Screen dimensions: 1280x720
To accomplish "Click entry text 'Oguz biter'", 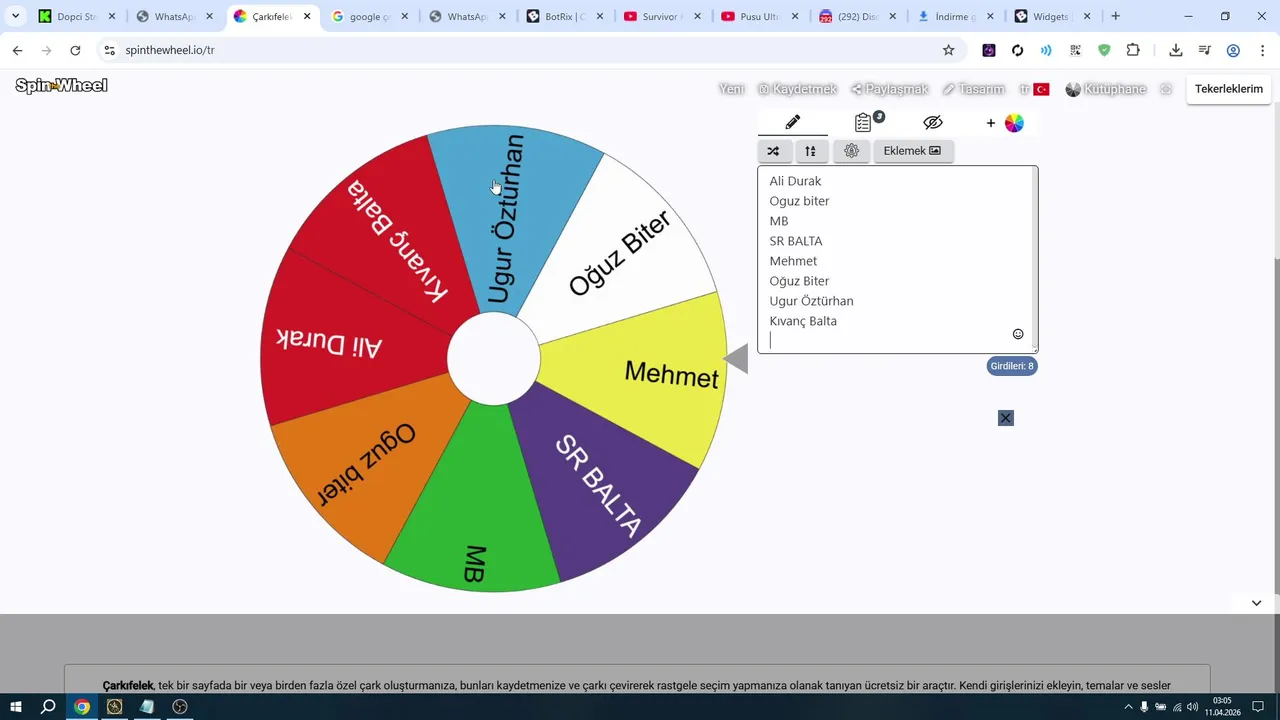I will pos(799,201).
